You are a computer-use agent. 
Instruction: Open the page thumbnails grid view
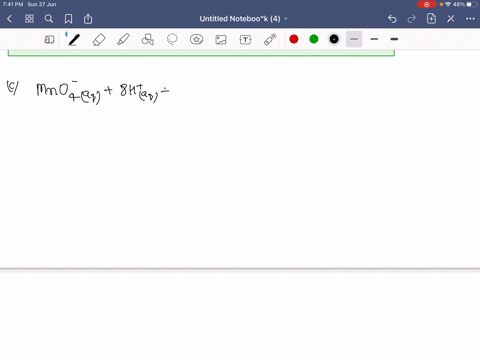click(29, 19)
